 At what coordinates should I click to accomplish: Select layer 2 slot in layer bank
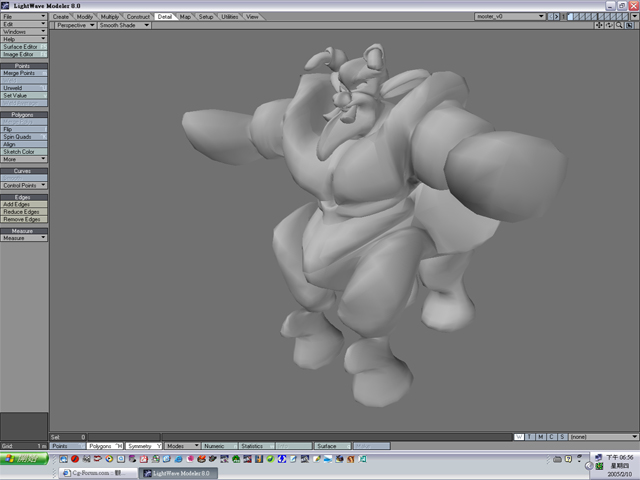576,16
